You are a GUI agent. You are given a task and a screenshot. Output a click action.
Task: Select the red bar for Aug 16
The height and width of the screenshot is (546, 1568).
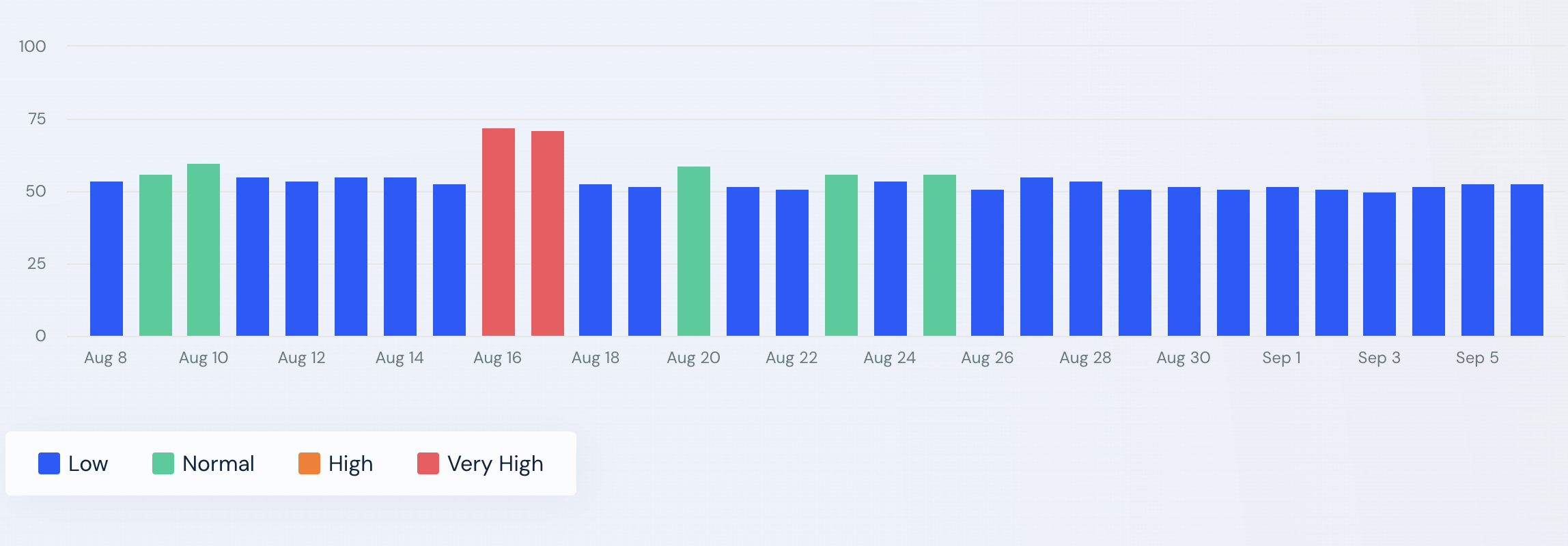(x=499, y=232)
